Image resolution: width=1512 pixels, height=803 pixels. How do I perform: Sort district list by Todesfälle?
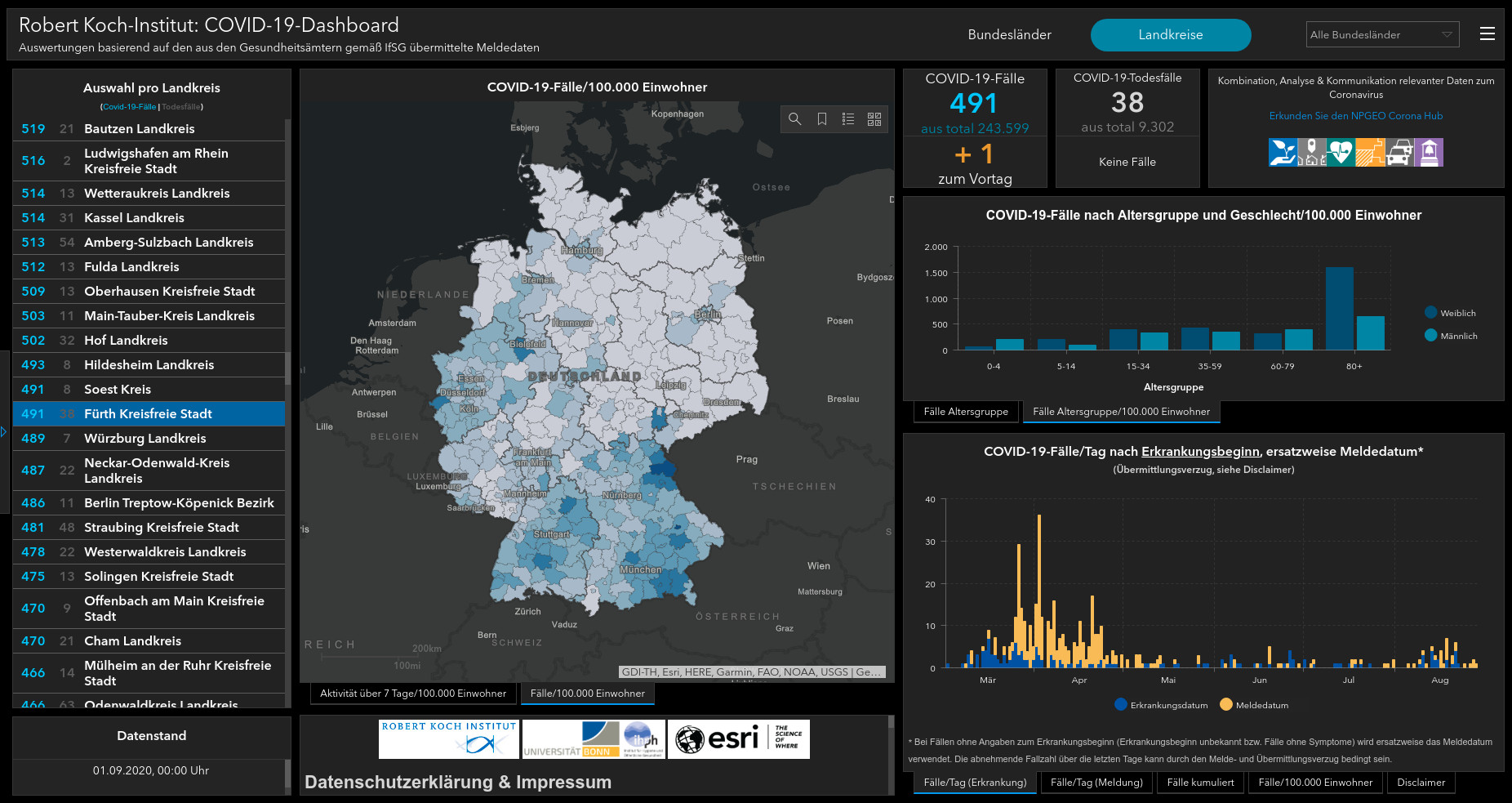coord(181,107)
